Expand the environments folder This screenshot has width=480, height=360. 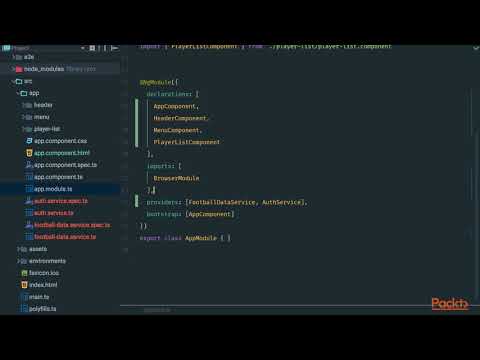point(18,261)
